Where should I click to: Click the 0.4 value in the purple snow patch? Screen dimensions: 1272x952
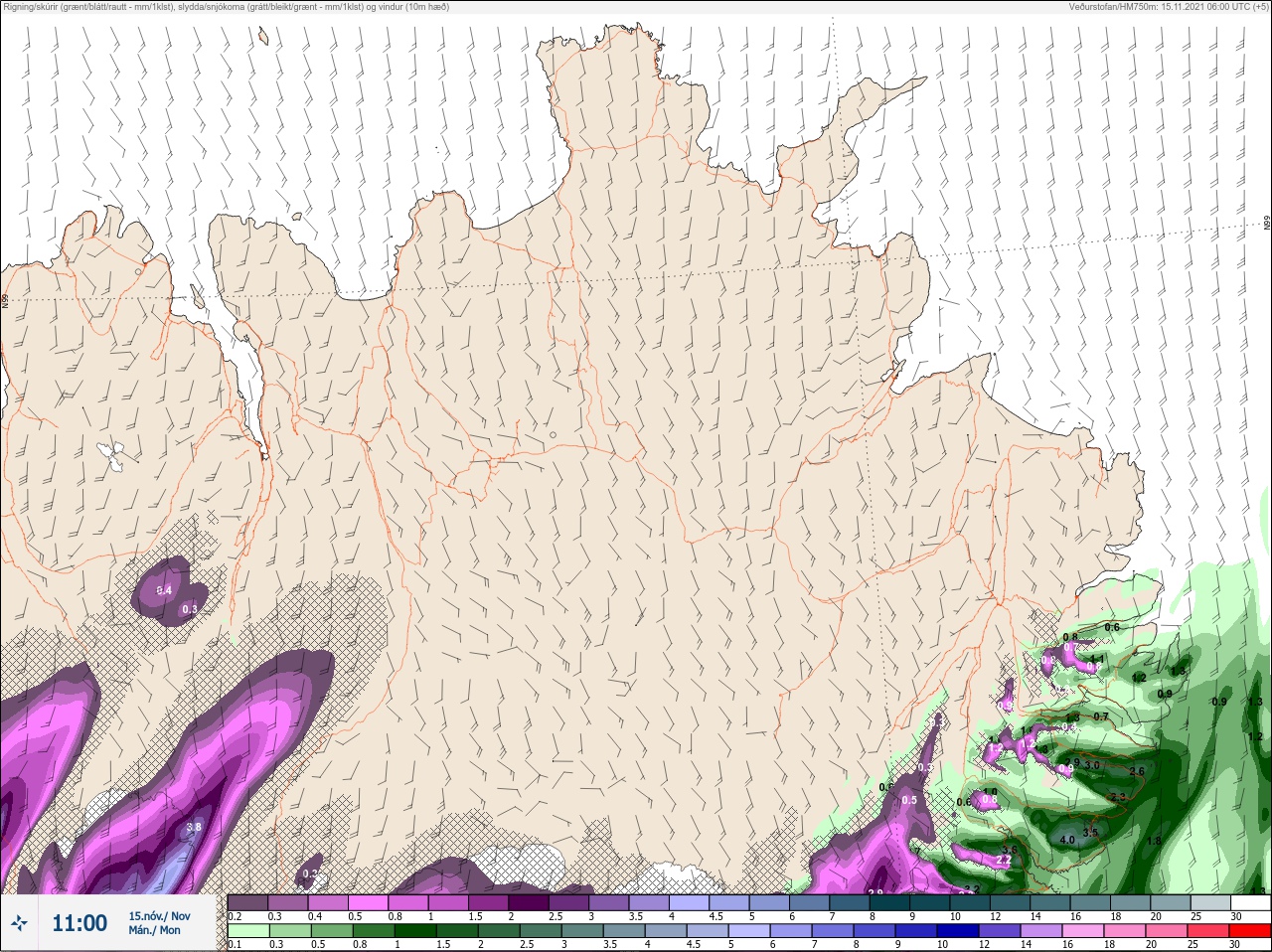click(164, 590)
